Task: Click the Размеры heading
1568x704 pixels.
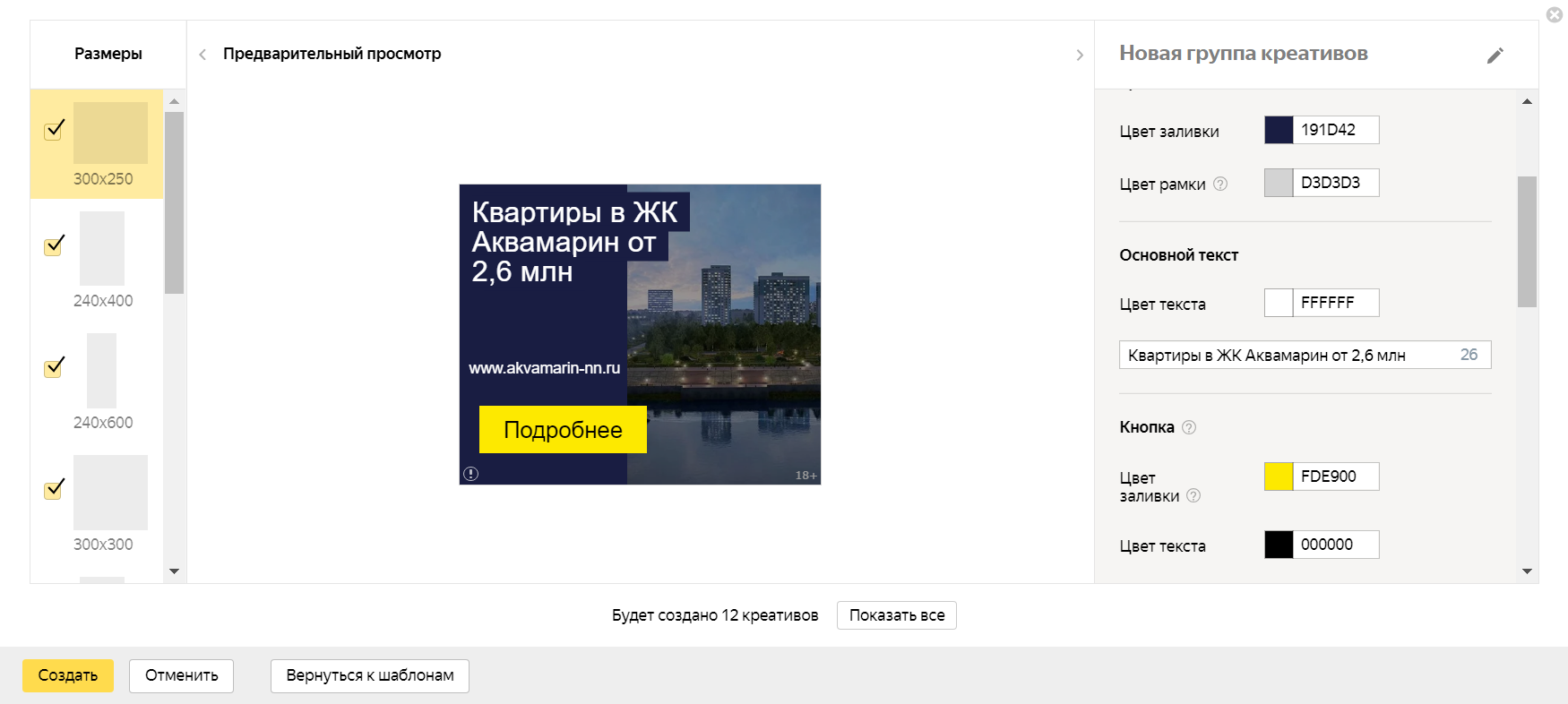Action: coord(108,54)
